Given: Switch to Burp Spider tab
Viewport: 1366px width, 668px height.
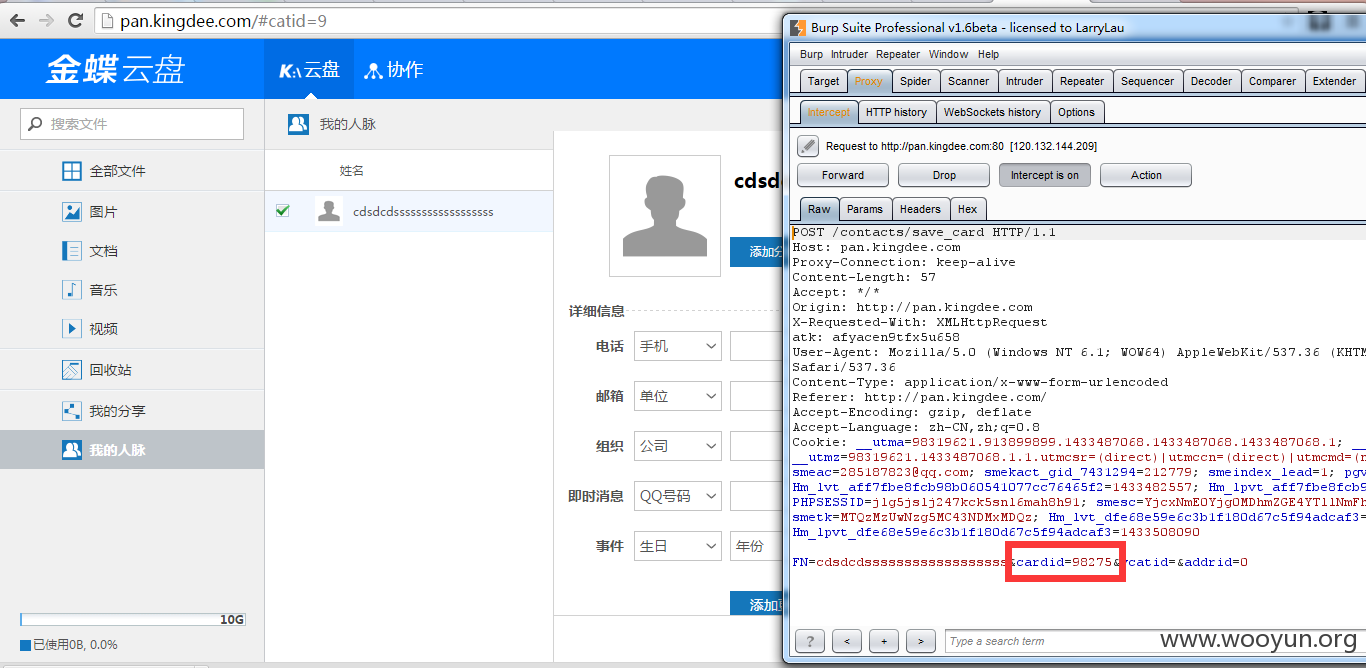Looking at the screenshot, I should [915, 81].
